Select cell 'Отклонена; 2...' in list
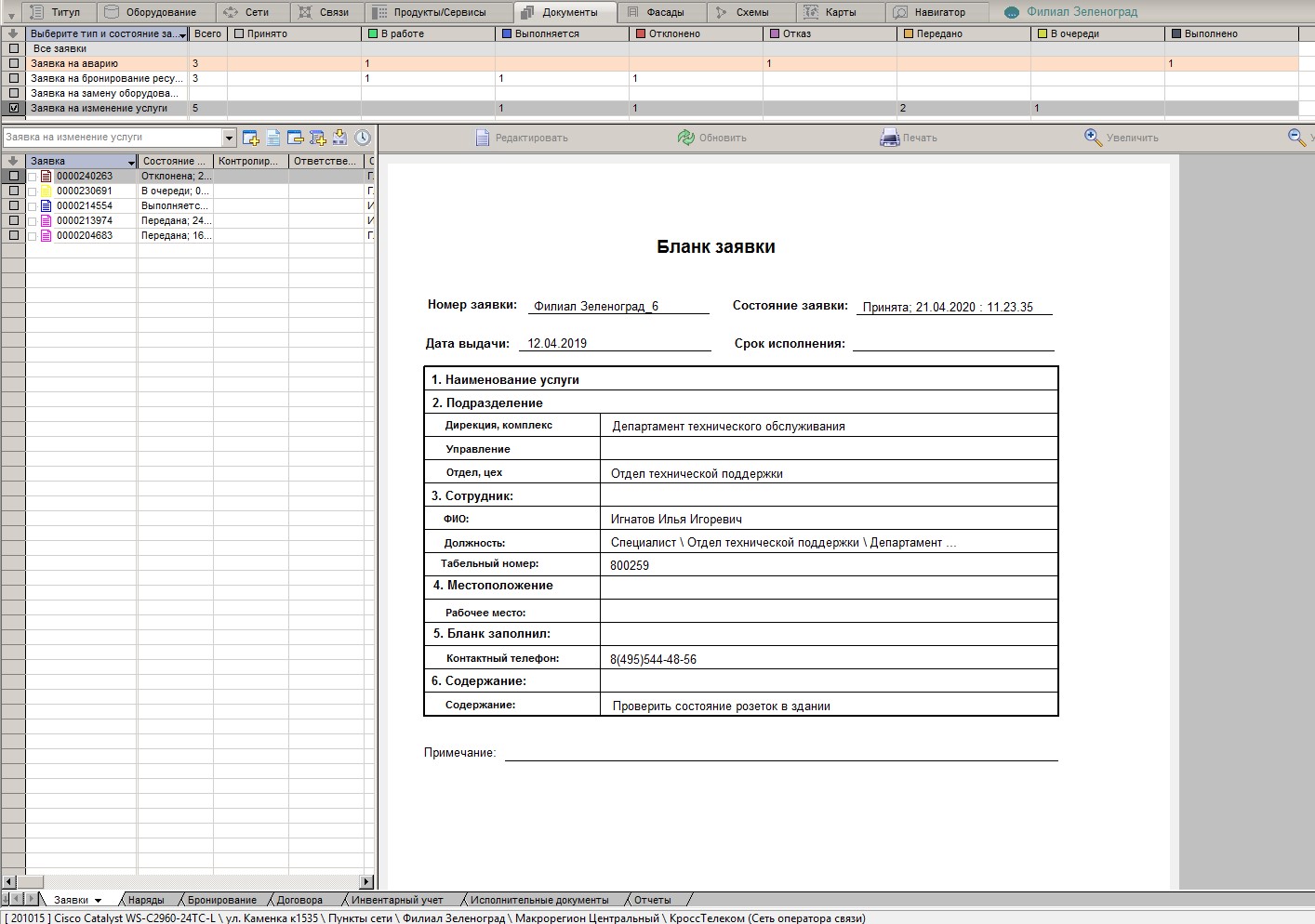Viewport: 1315px width, 924px height. click(x=176, y=176)
